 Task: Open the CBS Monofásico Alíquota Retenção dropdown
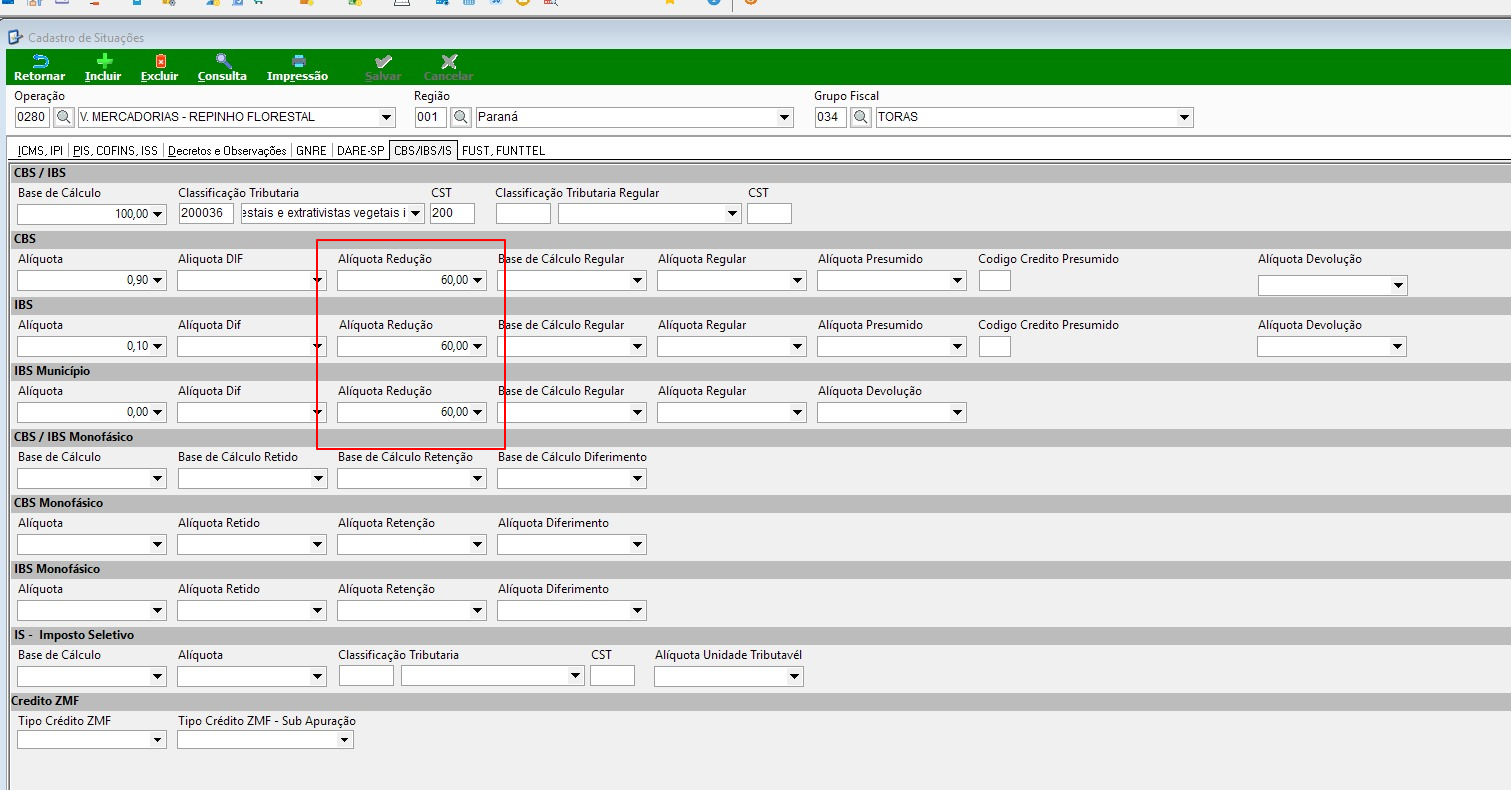(478, 544)
